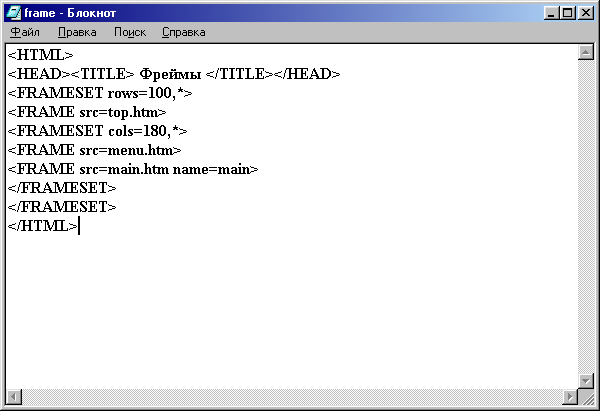Click the horizontal scrollbar right arrow
This screenshot has height=411, width=600.
pos(570,397)
